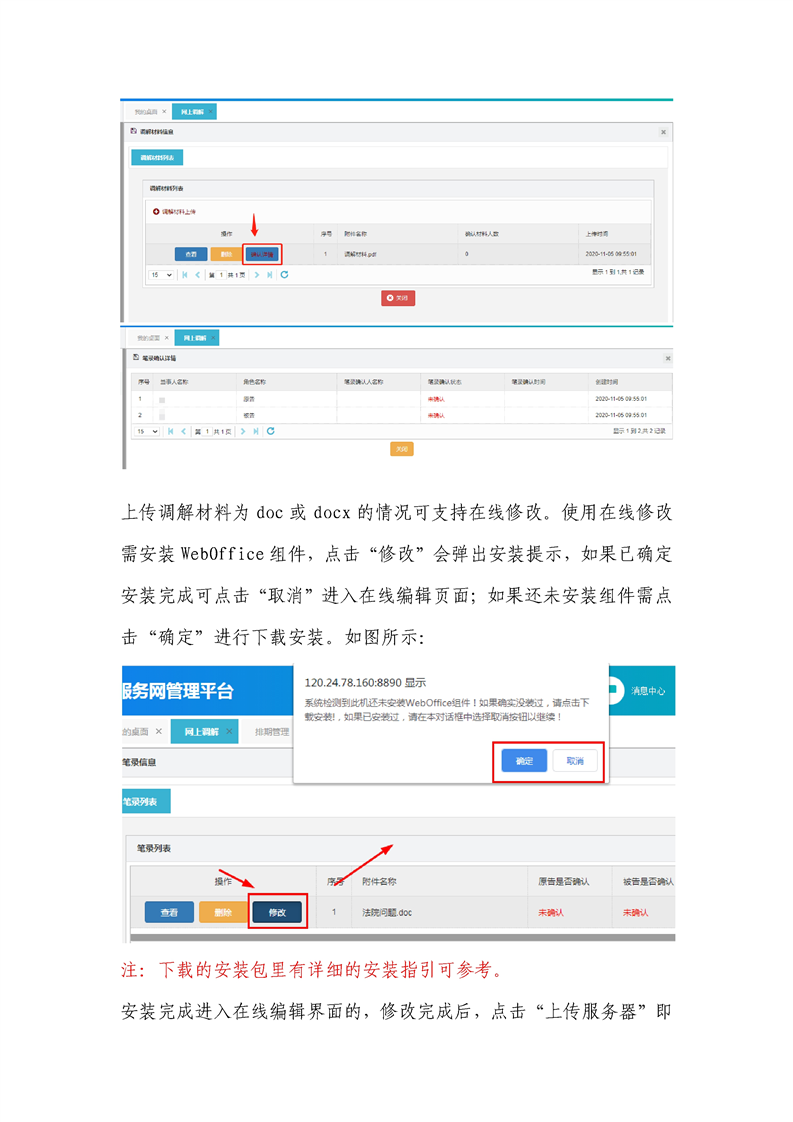Click 修改 button for 法院问题.doc
793x1122 pixels.
[277, 912]
